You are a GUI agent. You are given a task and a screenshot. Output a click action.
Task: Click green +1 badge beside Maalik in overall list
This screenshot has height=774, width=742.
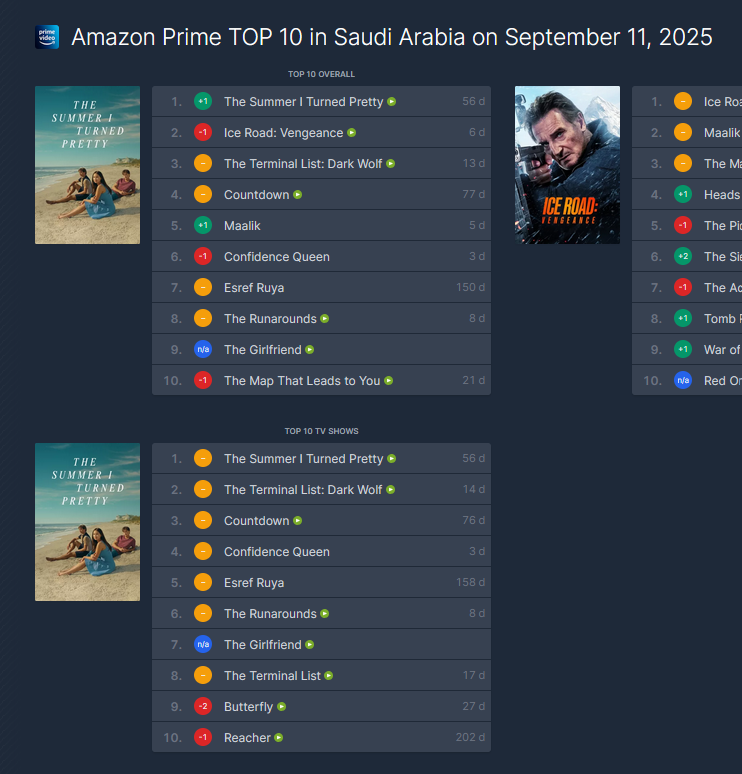(x=203, y=226)
